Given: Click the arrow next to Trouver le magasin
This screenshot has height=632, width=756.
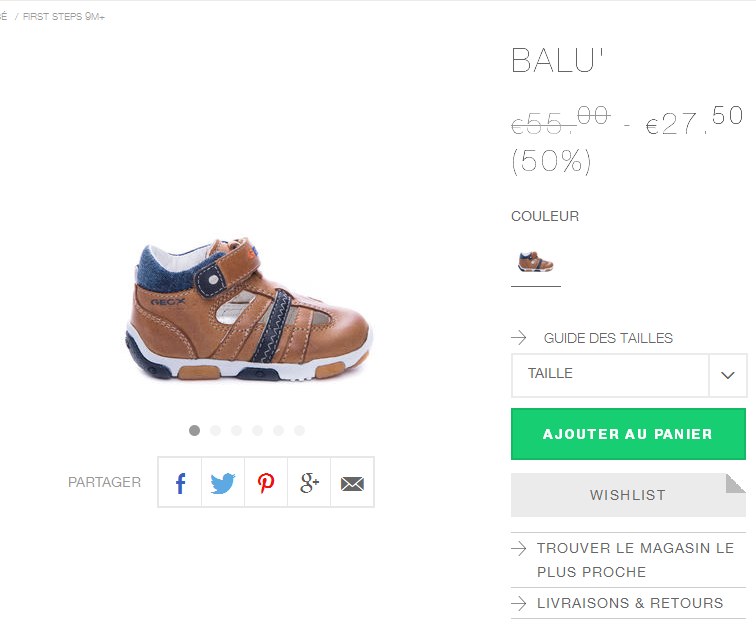Looking at the screenshot, I should (x=519, y=549).
